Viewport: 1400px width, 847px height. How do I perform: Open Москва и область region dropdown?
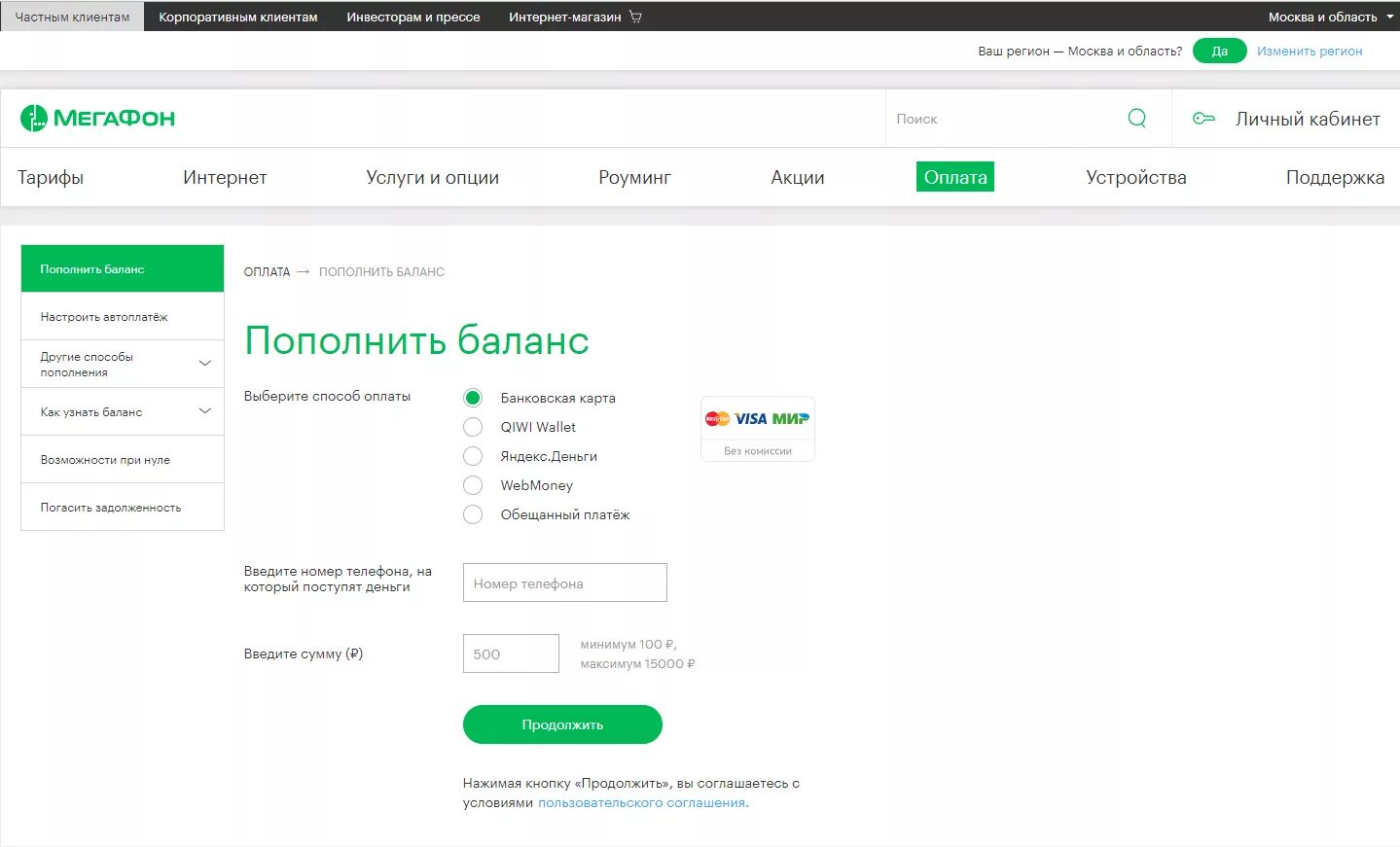pos(1330,17)
